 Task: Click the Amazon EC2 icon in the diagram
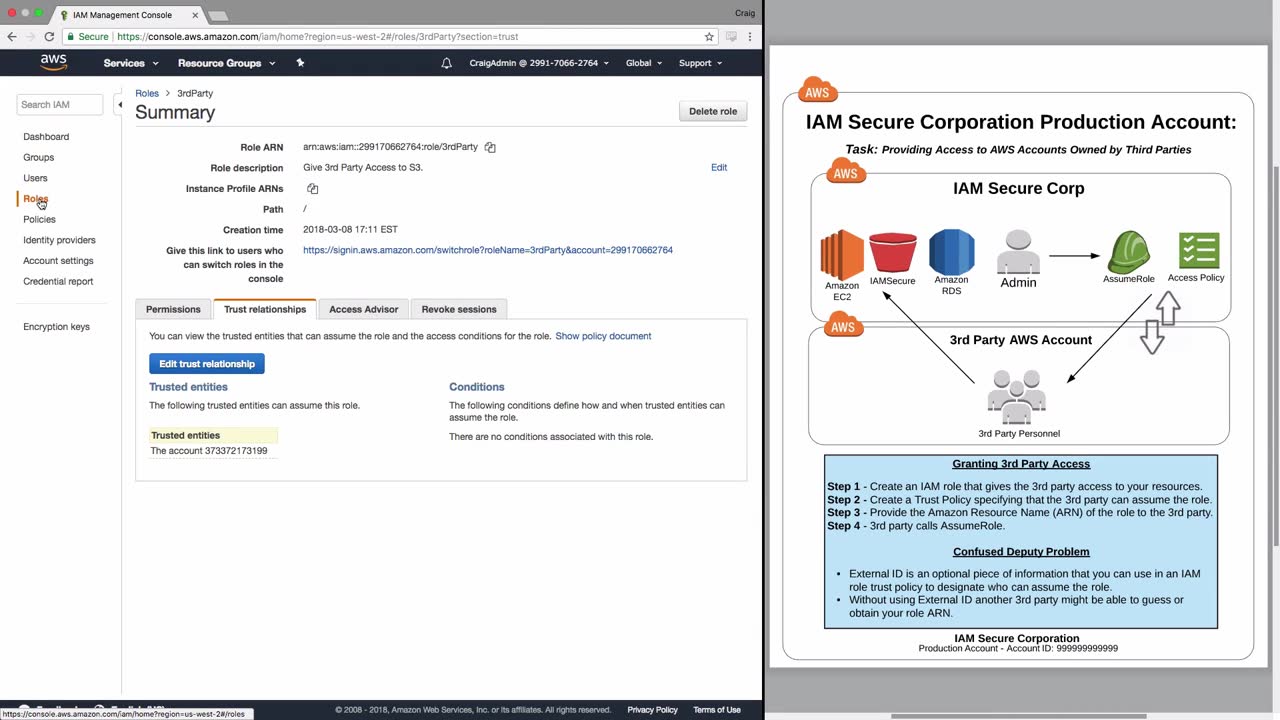click(842, 255)
